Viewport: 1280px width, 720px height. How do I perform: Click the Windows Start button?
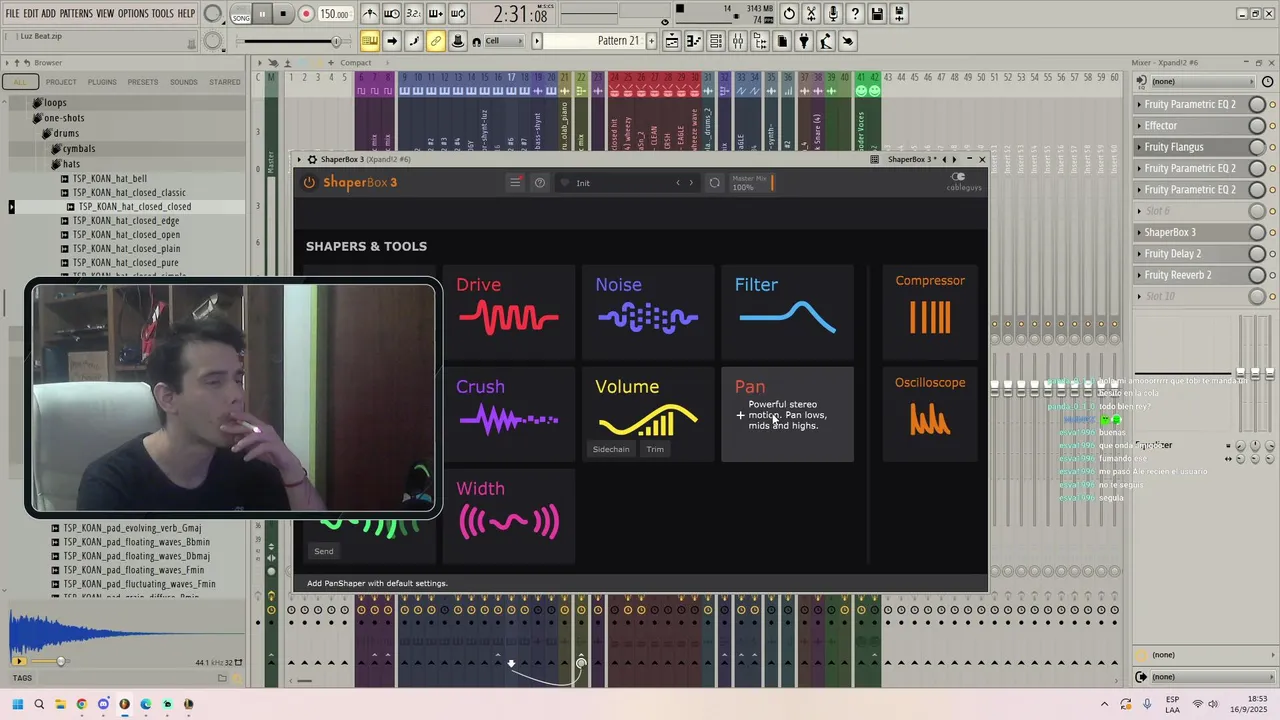coord(17,704)
